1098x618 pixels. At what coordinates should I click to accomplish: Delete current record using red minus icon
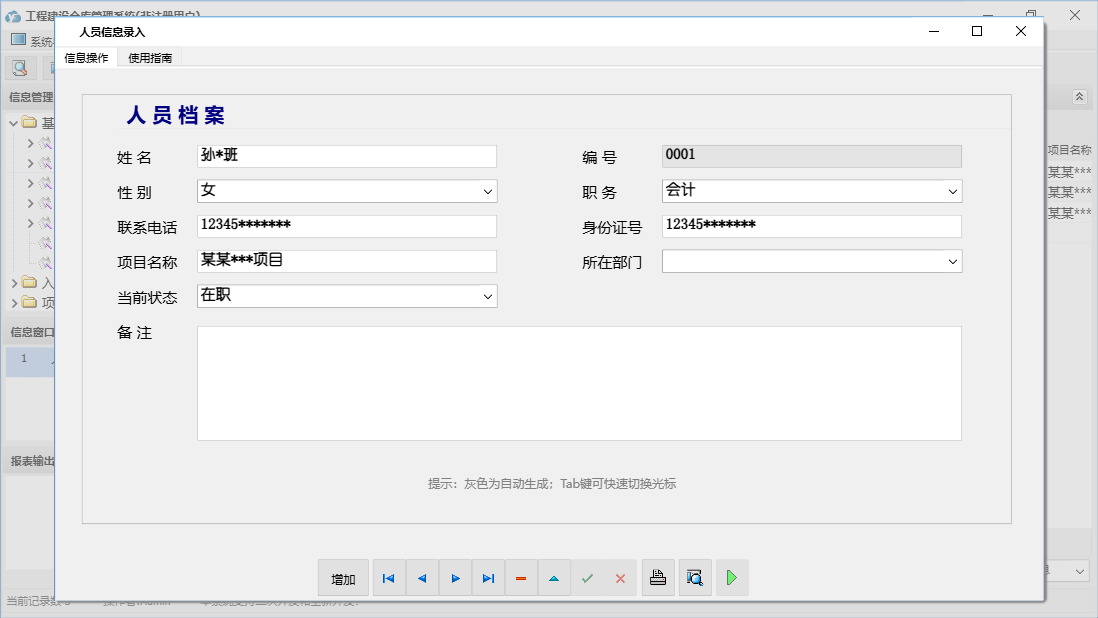521,577
